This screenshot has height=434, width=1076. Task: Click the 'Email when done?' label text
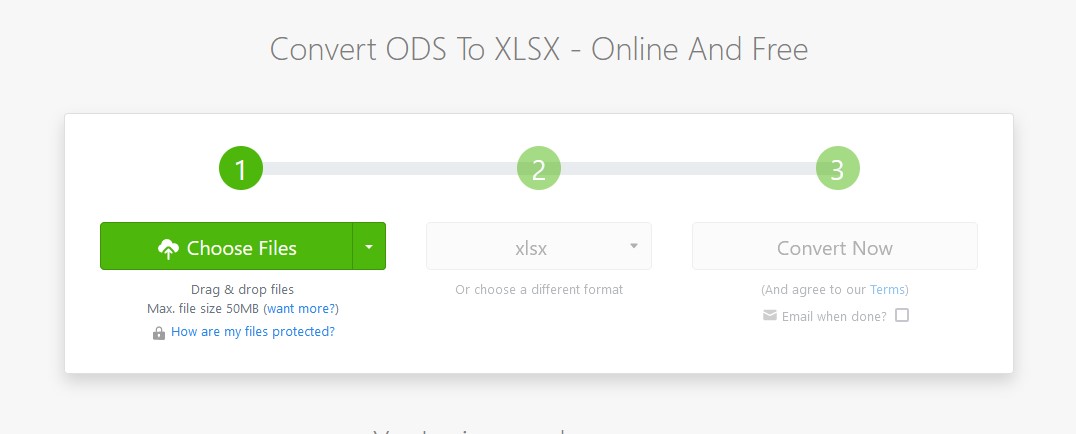coord(834,317)
